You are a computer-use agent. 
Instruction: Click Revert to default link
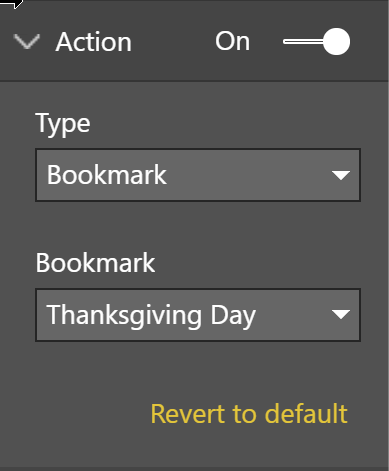(249, 414)
